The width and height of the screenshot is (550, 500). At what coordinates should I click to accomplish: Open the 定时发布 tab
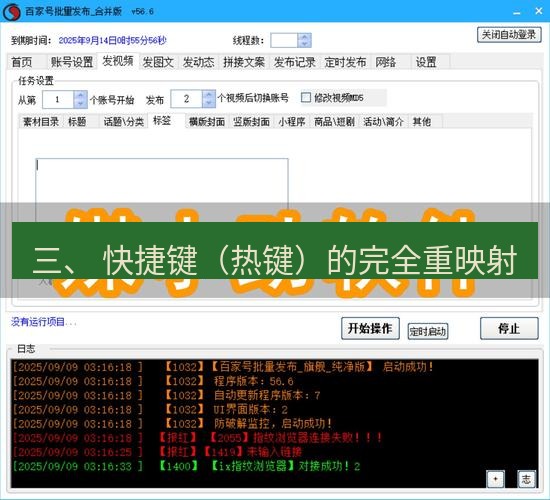tap(345, 62)
